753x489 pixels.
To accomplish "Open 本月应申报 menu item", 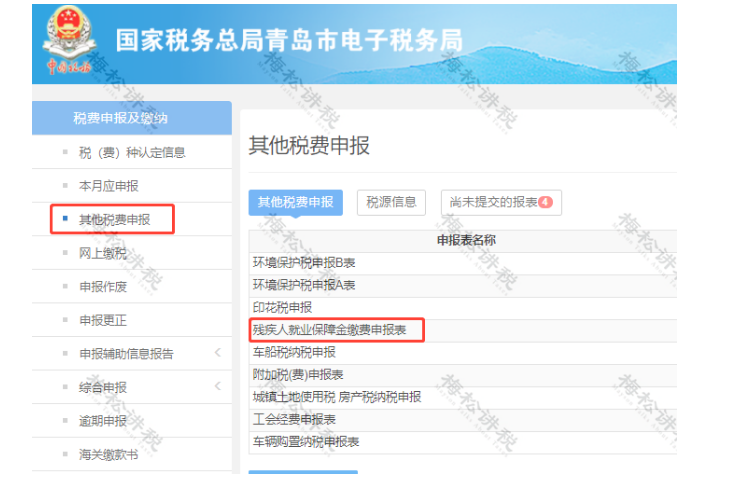I will (109, 186).
